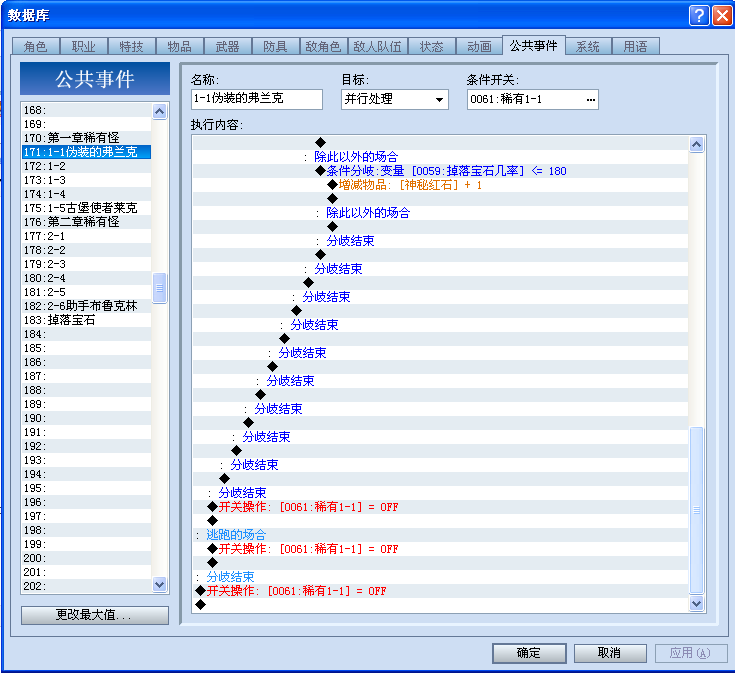Select event 175:1-5古堡使者莱克
Image resolution: width=735 pixels, height=673 pixels.
[x=86, y=208]
